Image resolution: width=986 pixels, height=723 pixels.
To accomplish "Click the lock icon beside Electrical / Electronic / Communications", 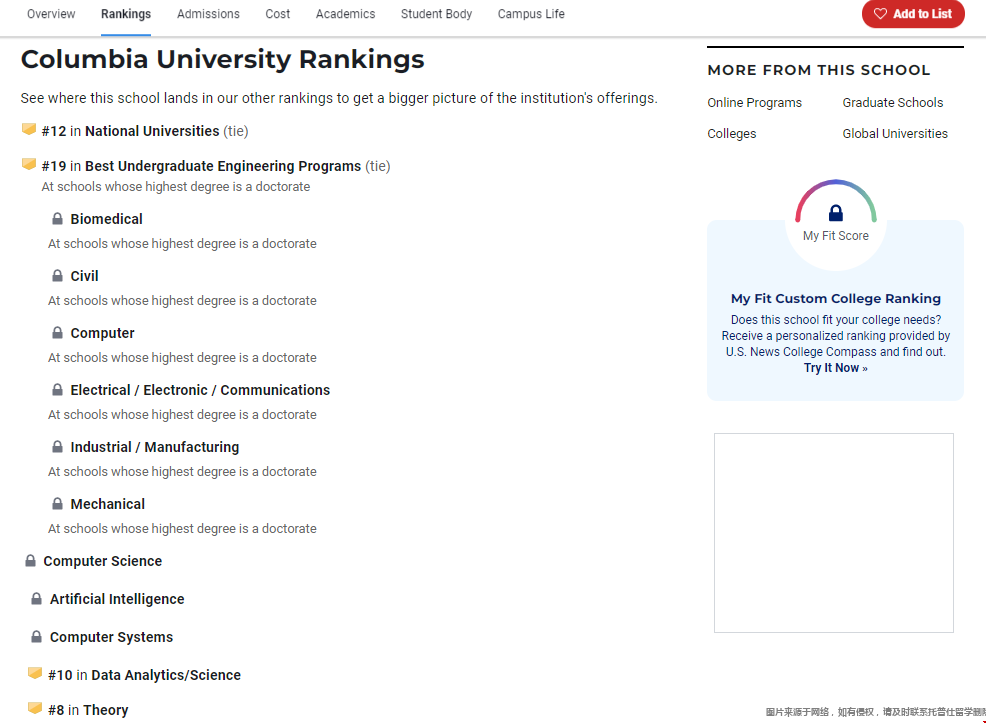I will [x=57, y=390].
